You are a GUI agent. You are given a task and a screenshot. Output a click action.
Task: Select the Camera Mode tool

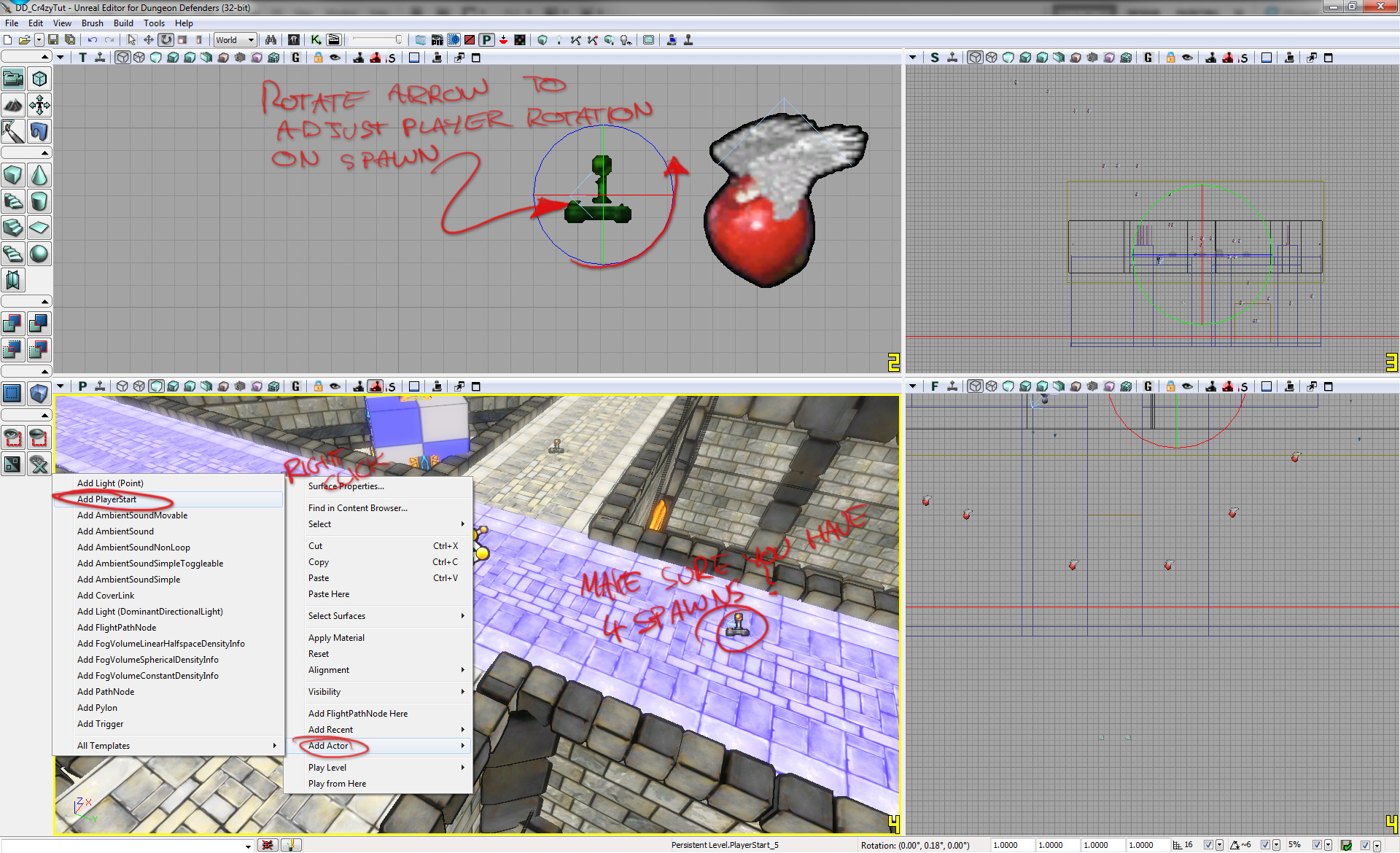[x=13, y=79]
